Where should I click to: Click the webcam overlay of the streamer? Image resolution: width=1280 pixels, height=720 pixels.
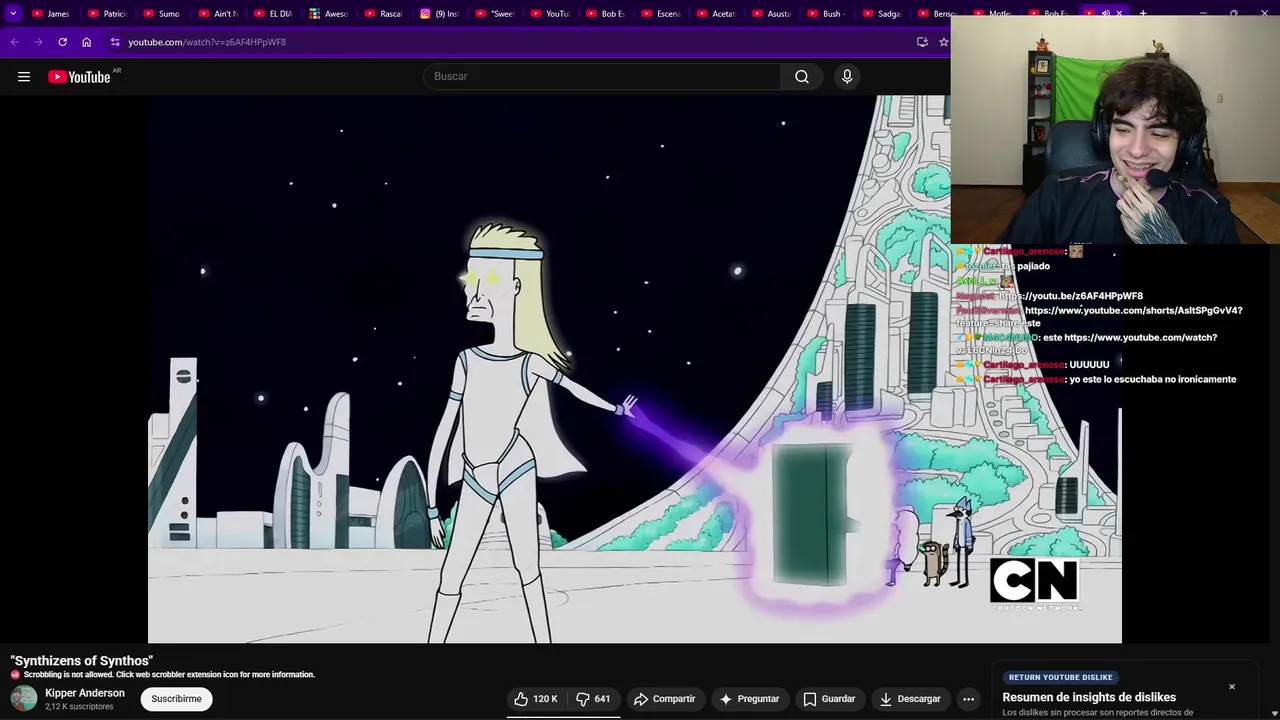[1115, 130]
